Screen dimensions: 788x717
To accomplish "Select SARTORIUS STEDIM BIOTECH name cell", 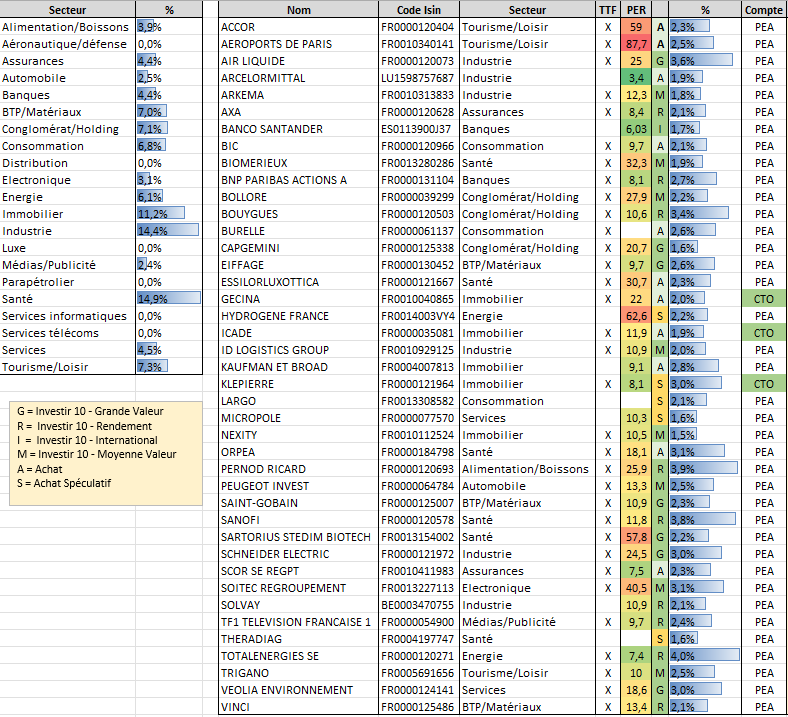I will pos(299,537).
